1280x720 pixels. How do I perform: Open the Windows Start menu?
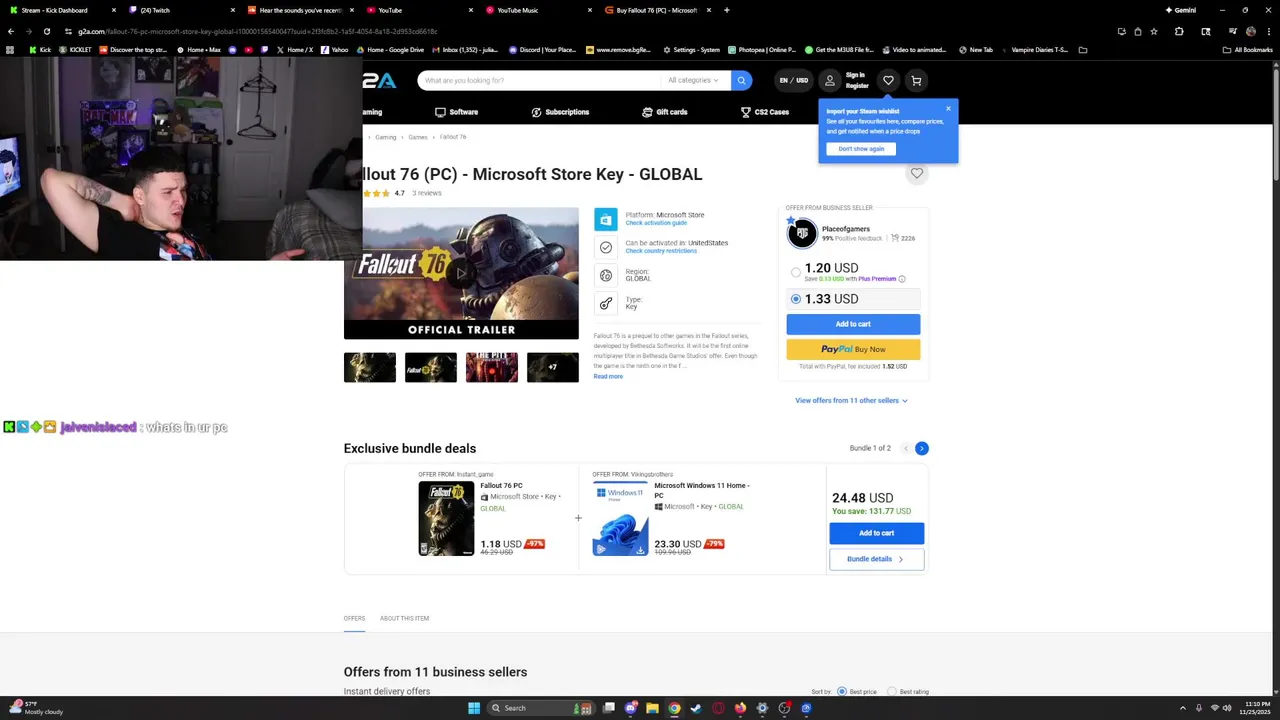[x=474, y=708]
